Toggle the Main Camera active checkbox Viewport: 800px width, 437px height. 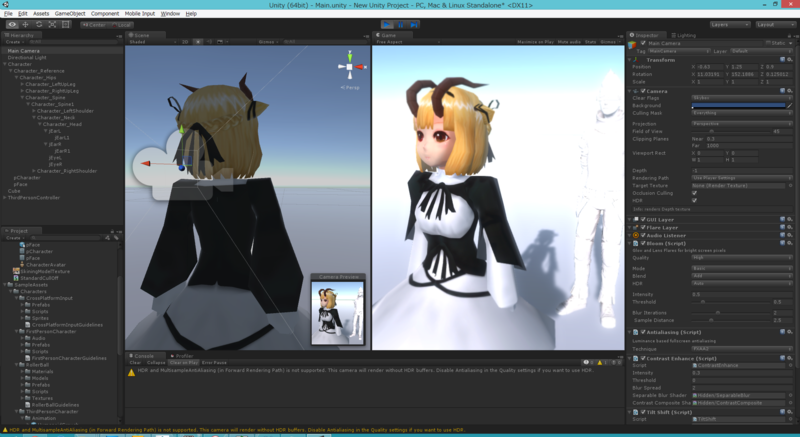(643, 43)
